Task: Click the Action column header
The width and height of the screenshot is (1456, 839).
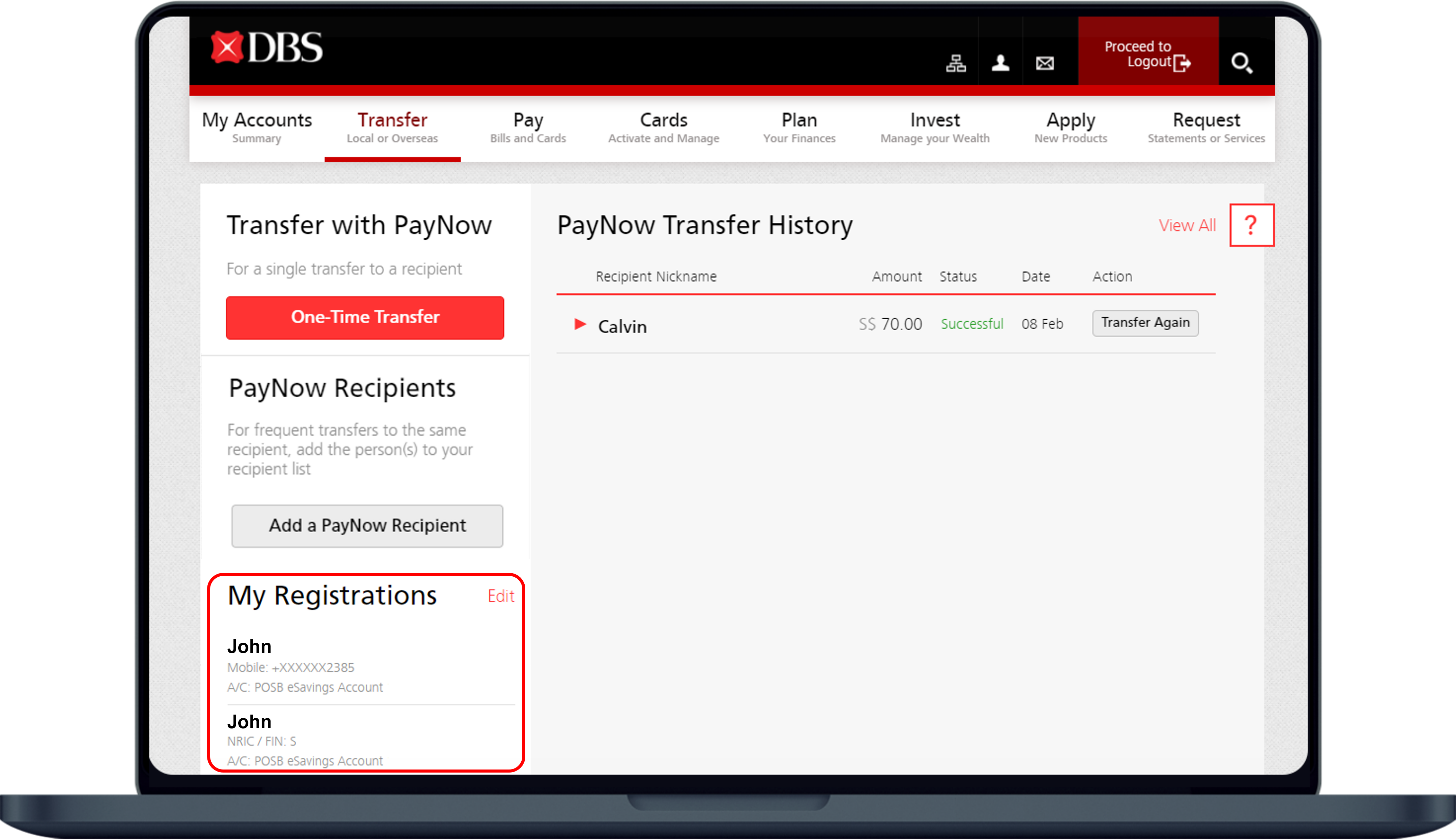Action: pos(1112,277)
